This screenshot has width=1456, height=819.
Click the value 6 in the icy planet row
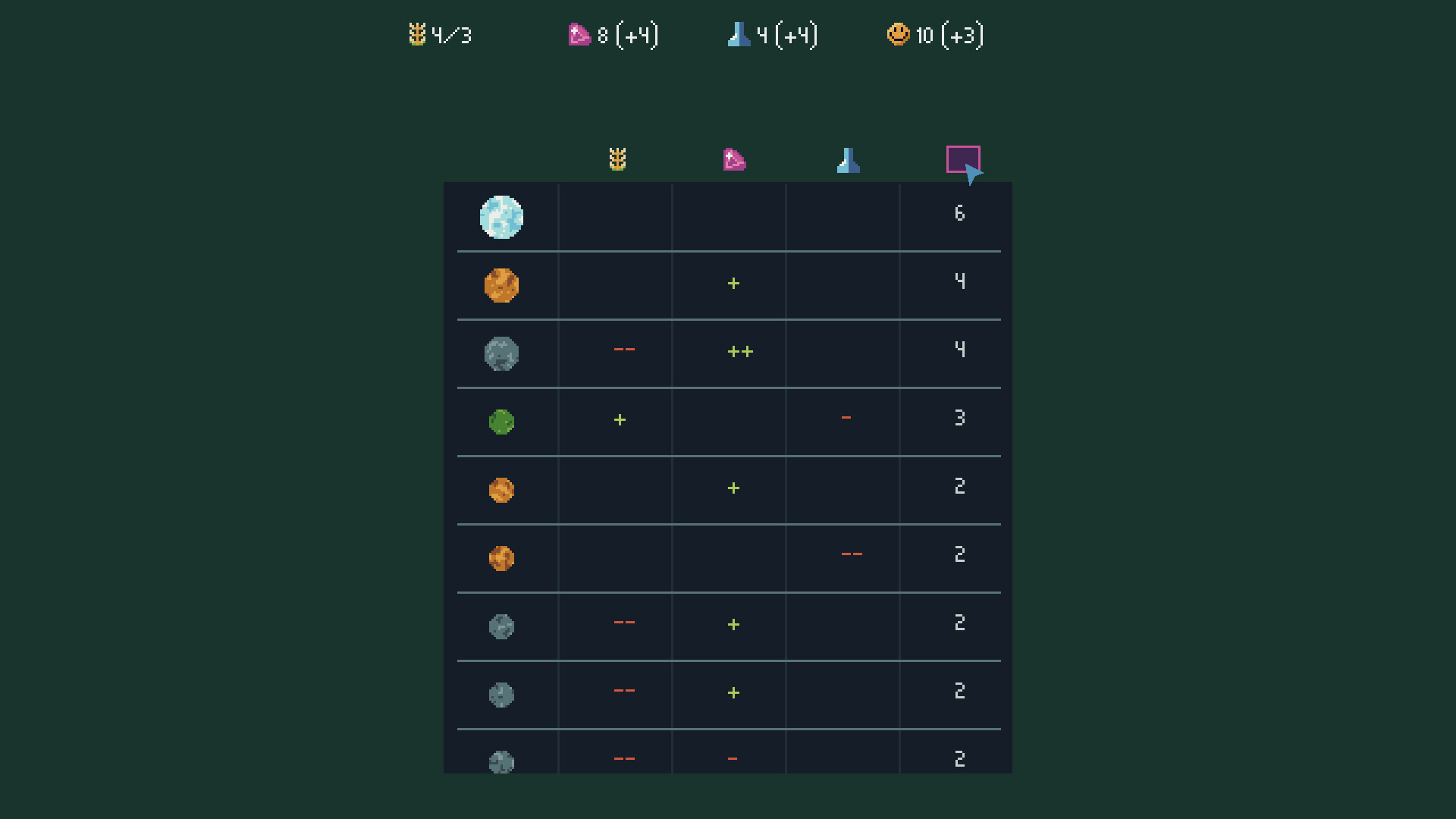pos(959,213)
